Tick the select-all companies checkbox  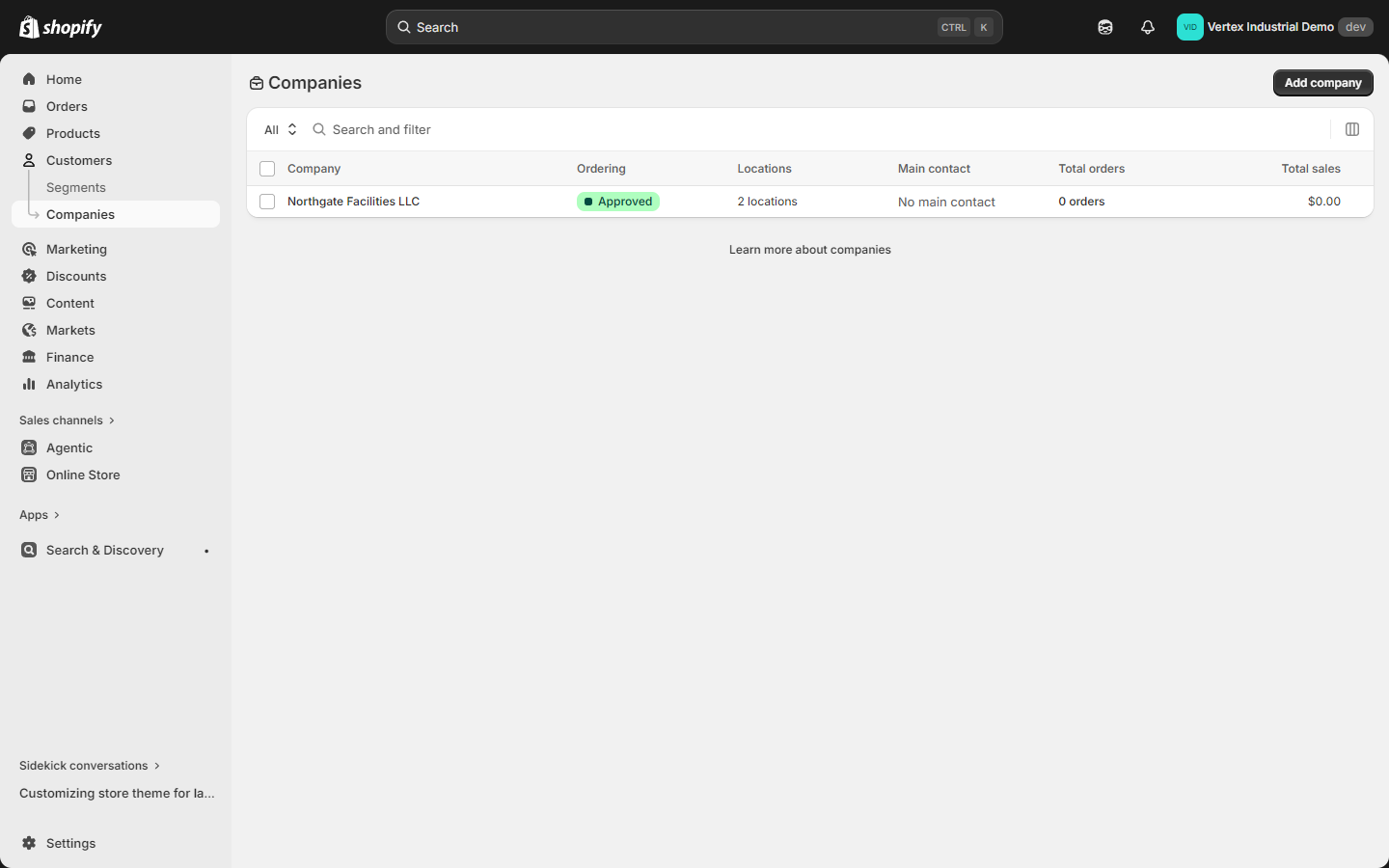(267, 169)
